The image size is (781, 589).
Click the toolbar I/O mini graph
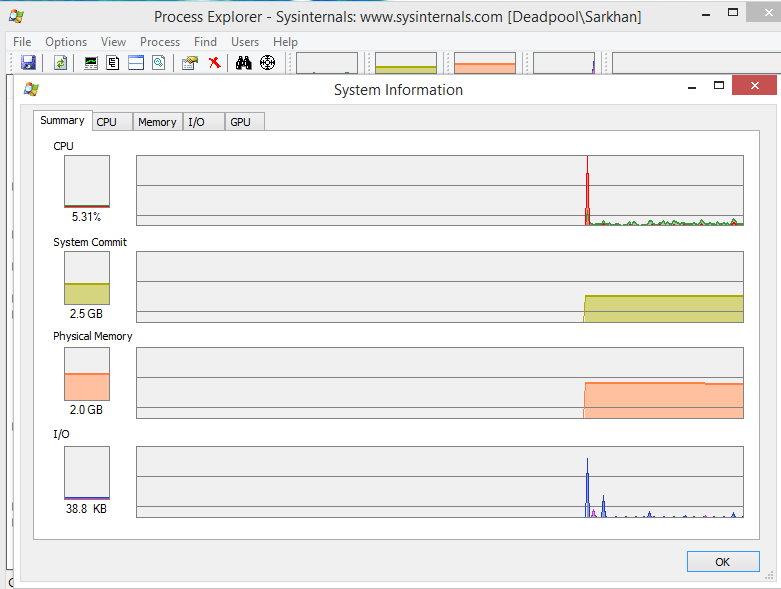point(564,63)
